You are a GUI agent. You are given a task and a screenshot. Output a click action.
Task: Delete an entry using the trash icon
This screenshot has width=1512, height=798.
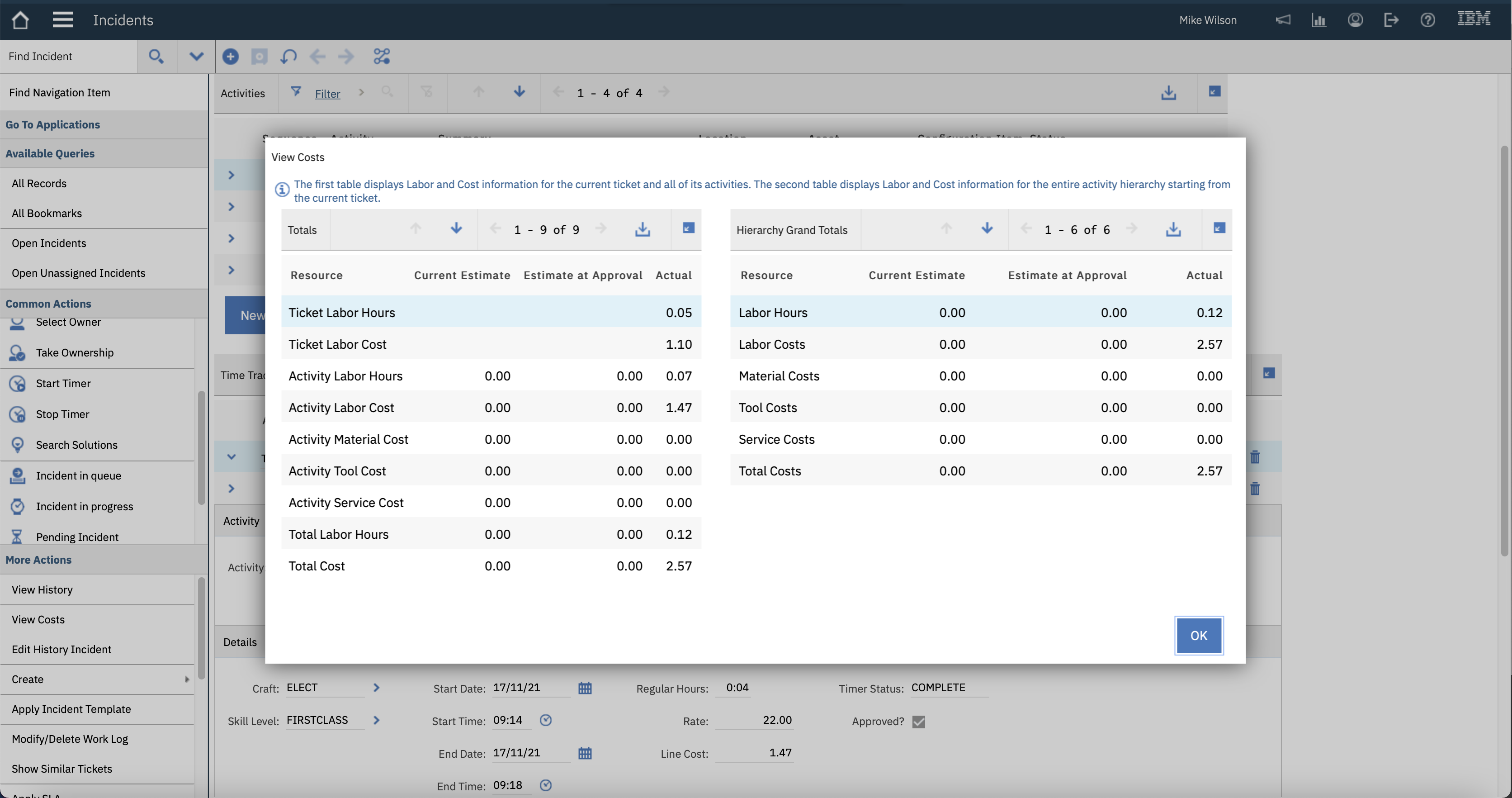coord(1256,457)
